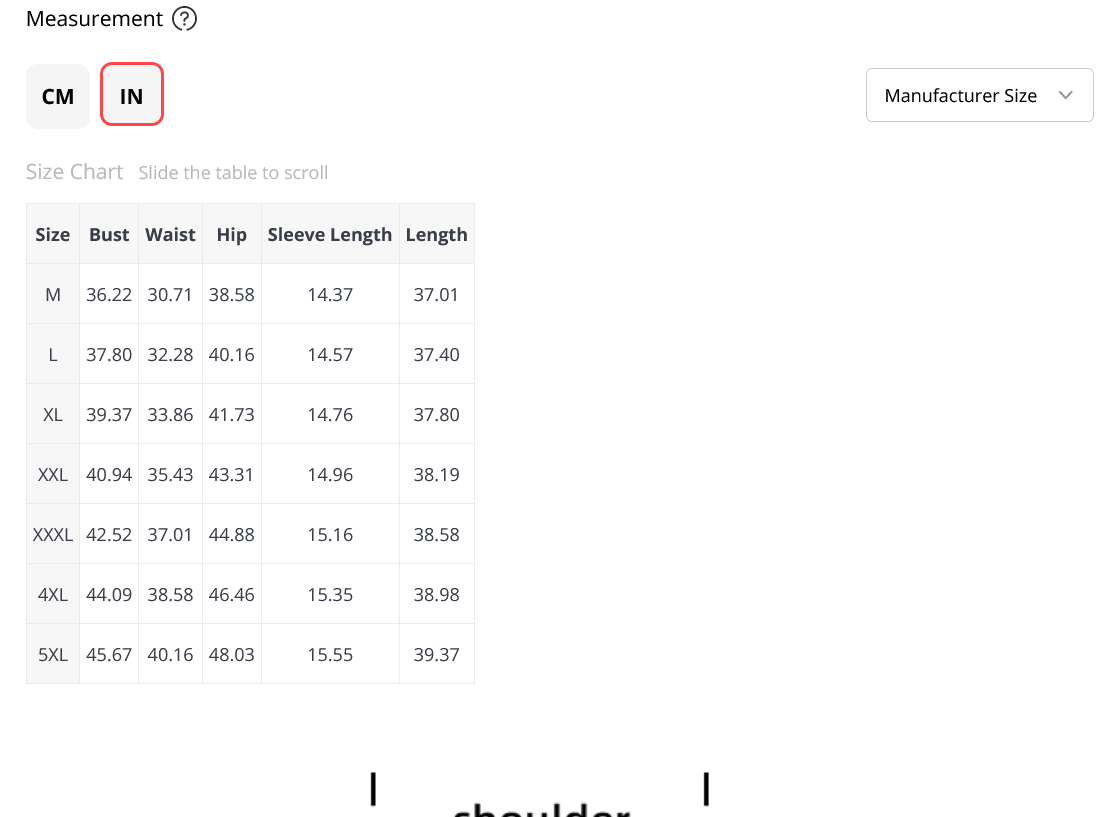Click the Manufacturer Size chevron arrow

(1066, 95)
